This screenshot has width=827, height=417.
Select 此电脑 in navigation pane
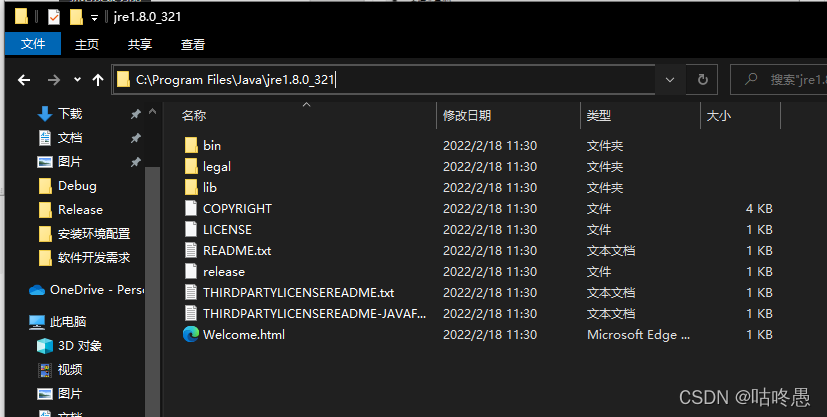pos(68,322)
